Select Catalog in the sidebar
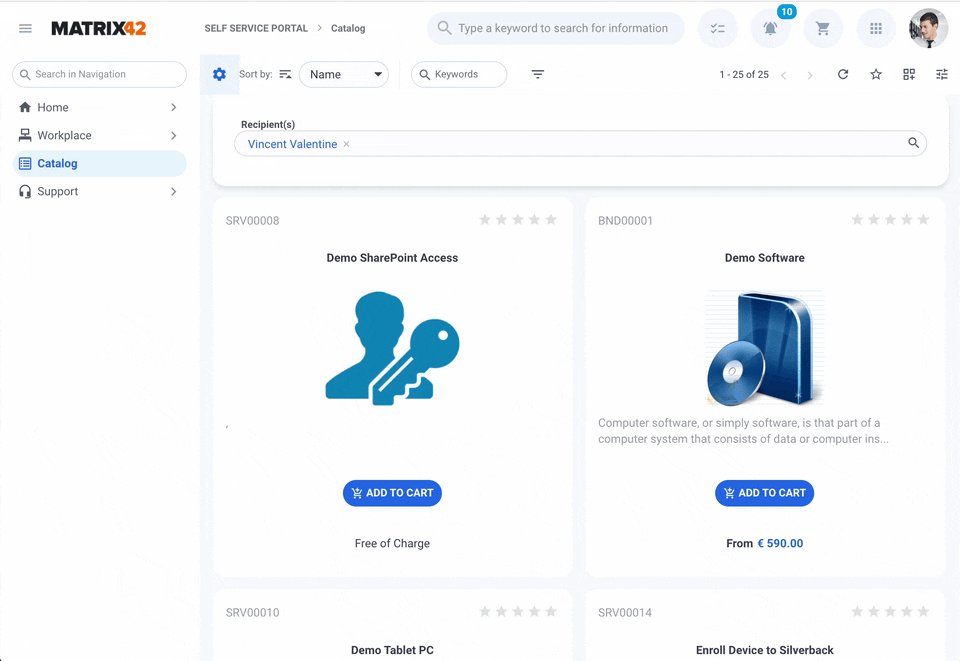 pyautogui.click(x=99, y=163)
